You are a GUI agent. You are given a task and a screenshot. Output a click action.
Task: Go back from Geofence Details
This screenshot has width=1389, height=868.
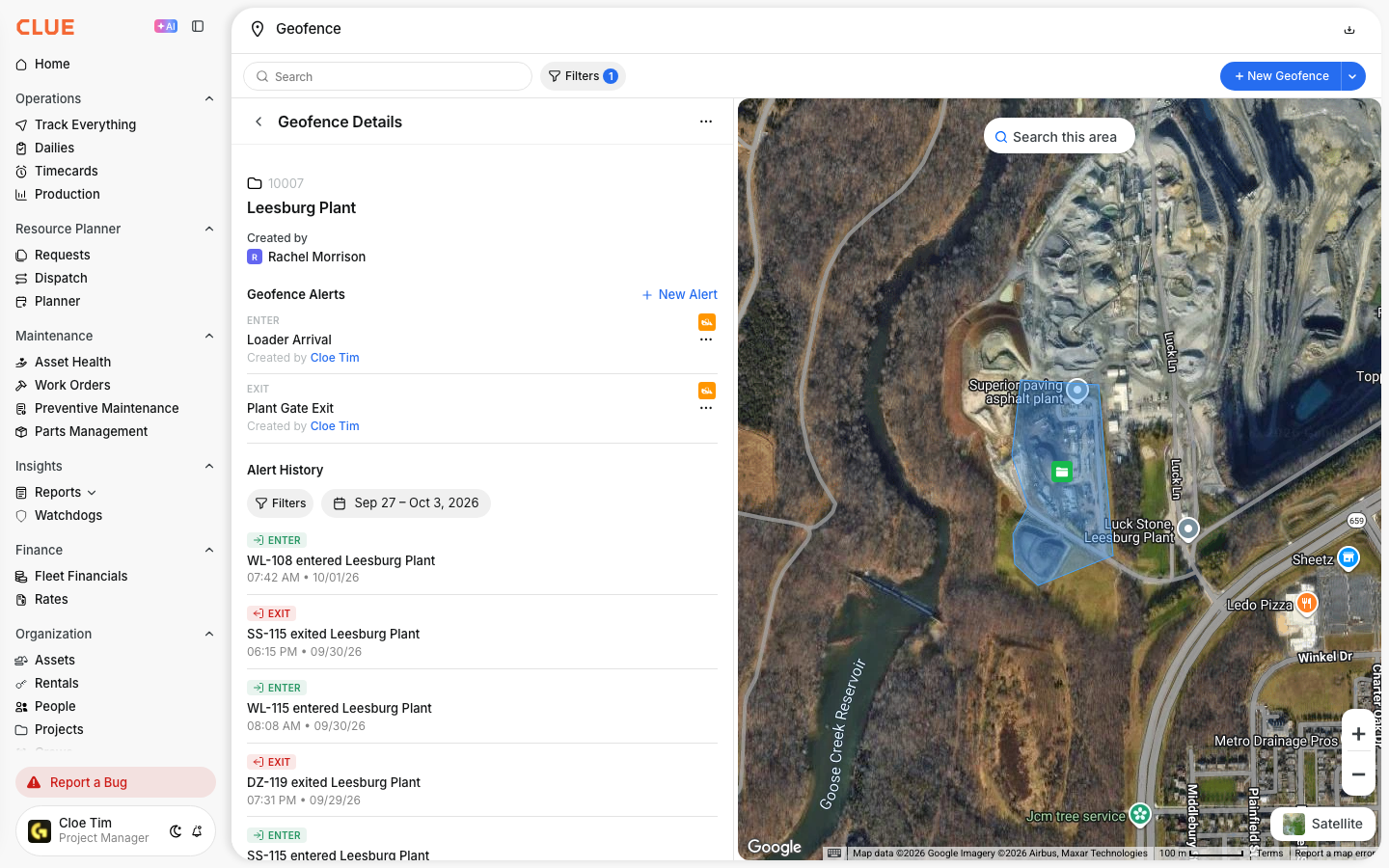[x=259, y=122]
